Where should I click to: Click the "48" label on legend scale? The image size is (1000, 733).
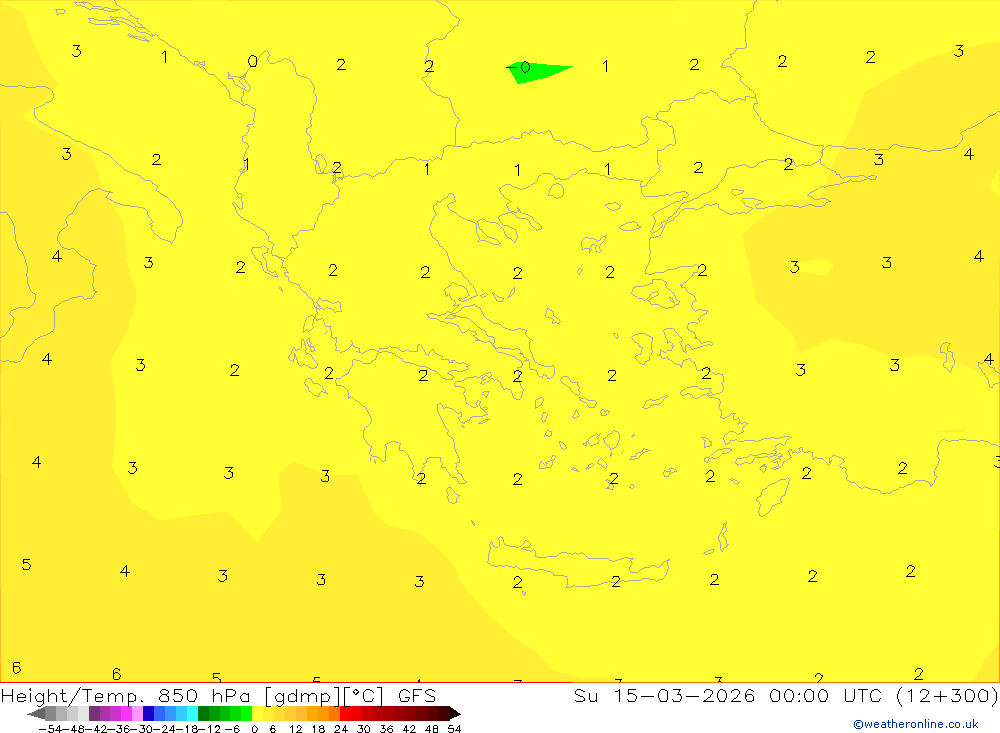[x=431, y=729]
